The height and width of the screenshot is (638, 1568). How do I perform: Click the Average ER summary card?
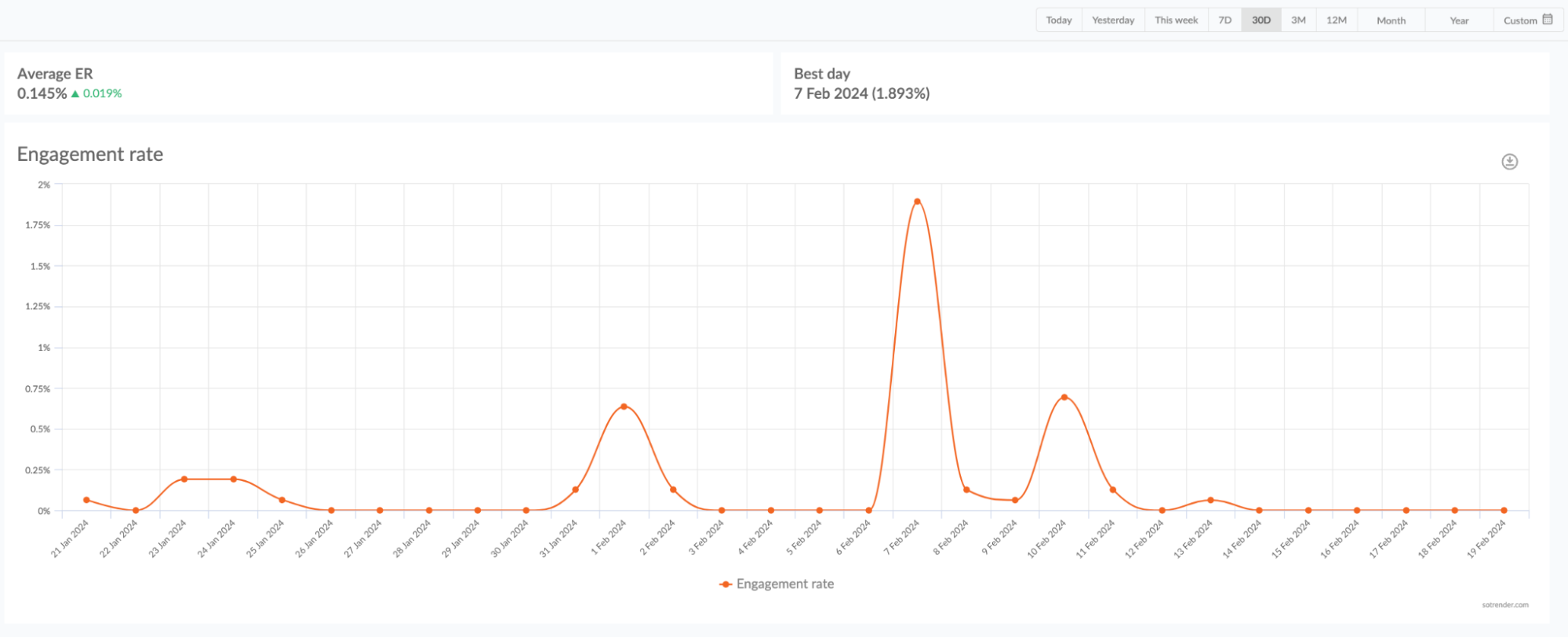[387, 84]
